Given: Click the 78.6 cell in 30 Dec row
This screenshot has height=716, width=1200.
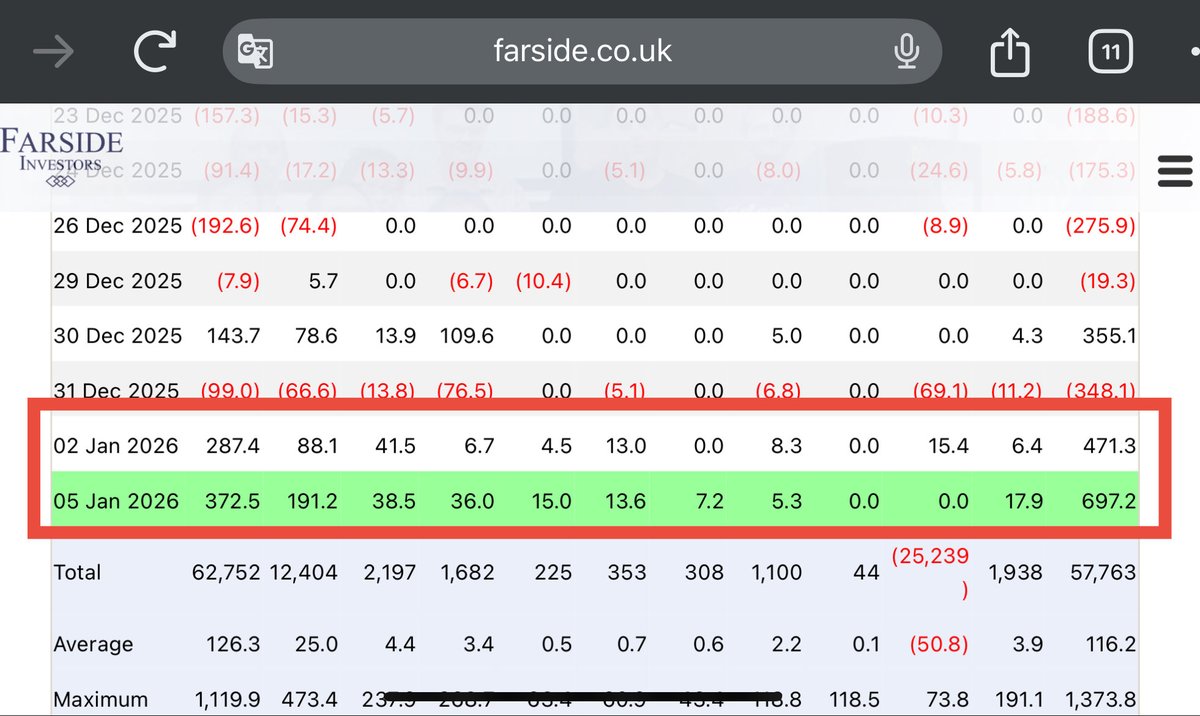Looking at the screenshot, I should coord(316,336).
